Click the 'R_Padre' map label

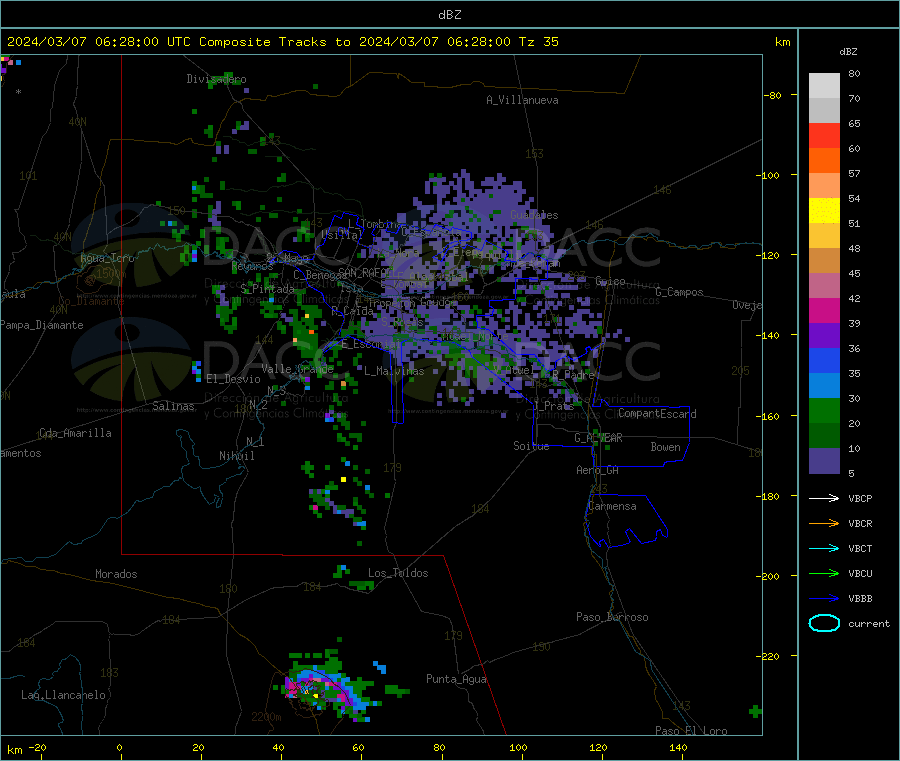(x=573, y=375)
